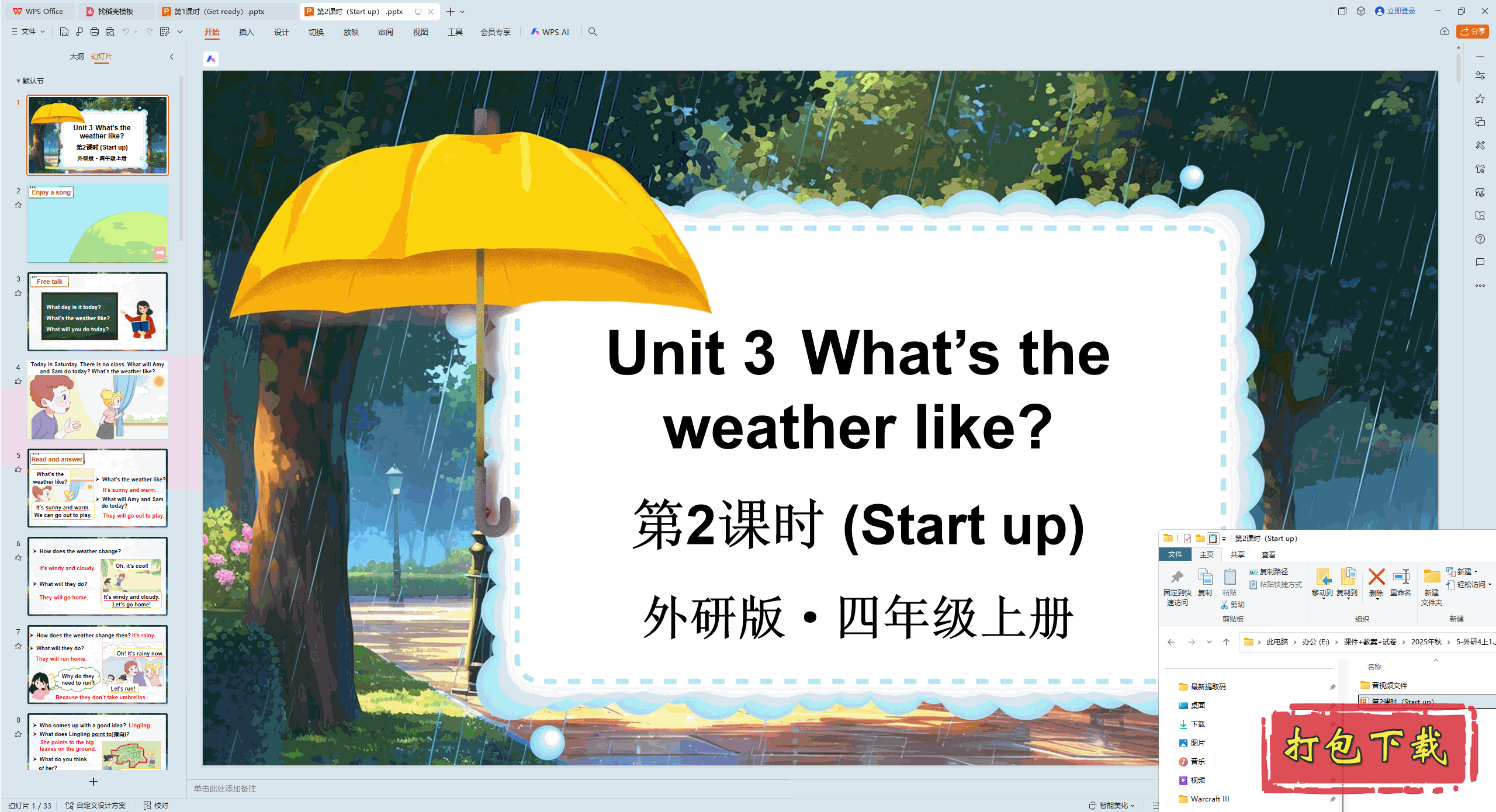Collapse the 默认节 section triangle
The height and width of the screenshot is (812, 1496).
pos(18,81)
